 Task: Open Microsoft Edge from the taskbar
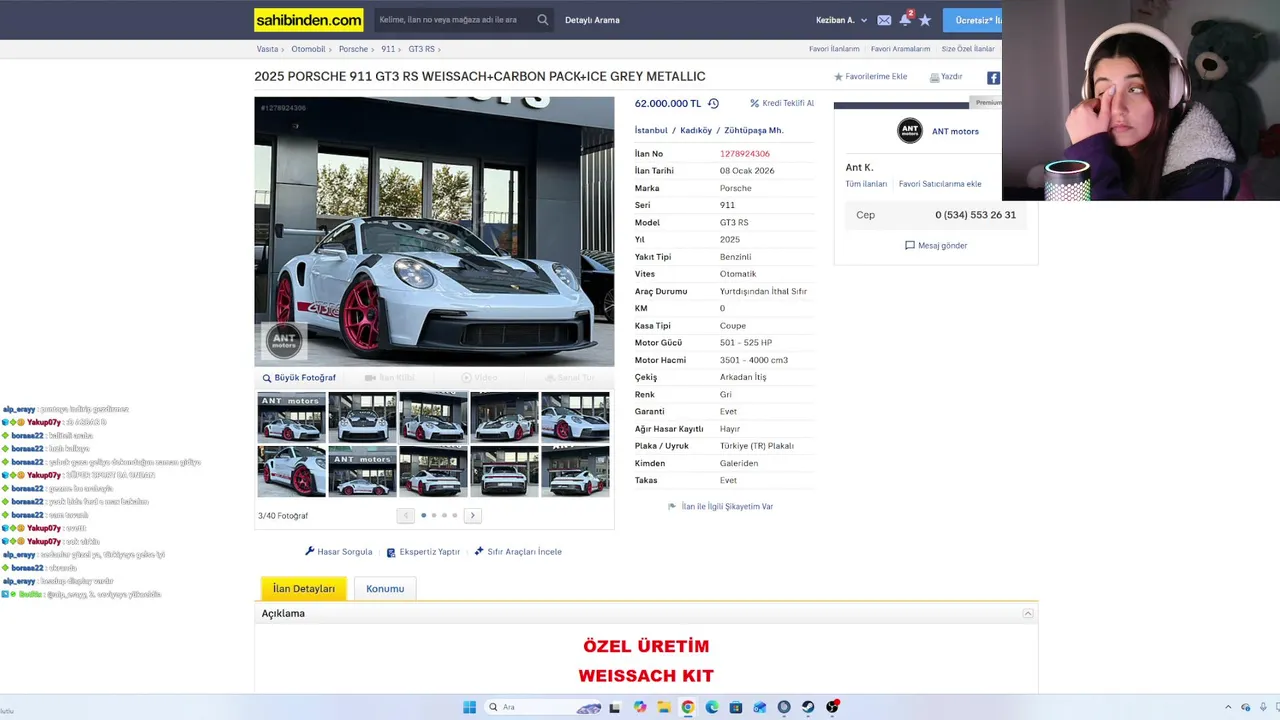712,707
